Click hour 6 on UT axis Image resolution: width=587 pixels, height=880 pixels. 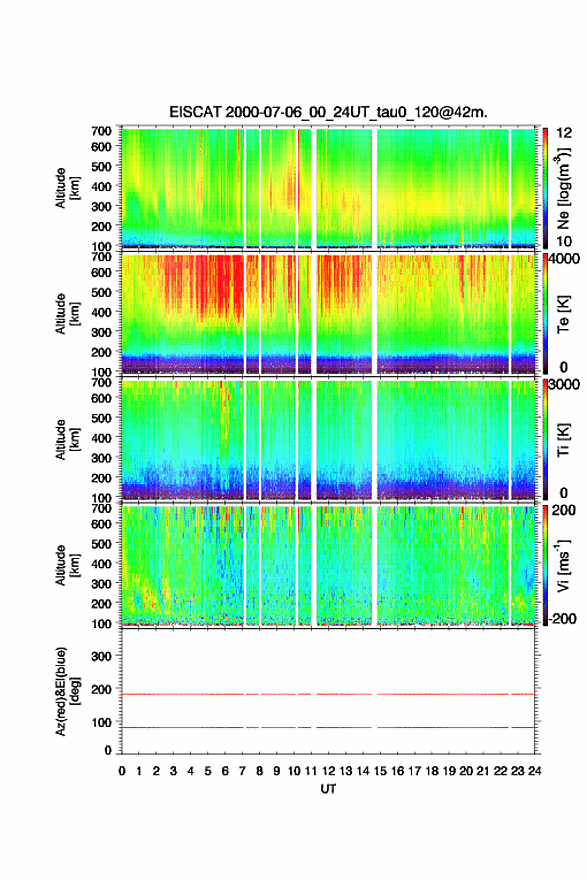[225, 771]
